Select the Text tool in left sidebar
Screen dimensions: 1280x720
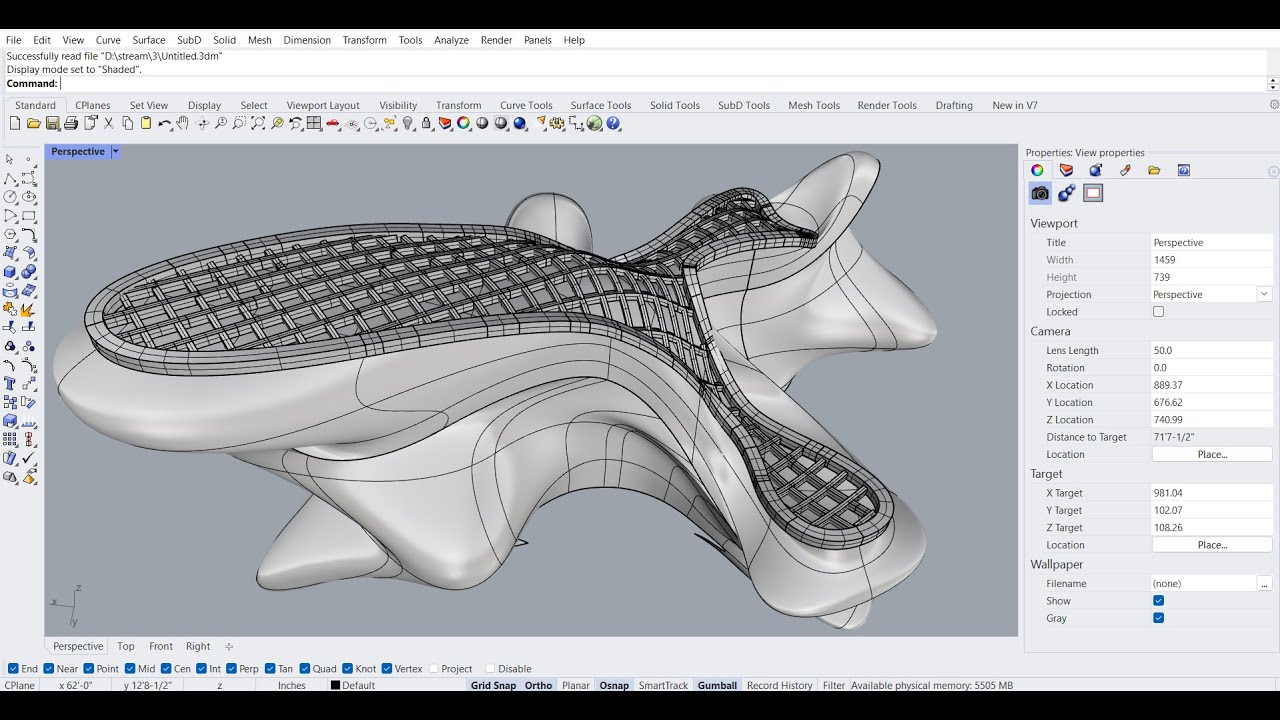point(10,383)
